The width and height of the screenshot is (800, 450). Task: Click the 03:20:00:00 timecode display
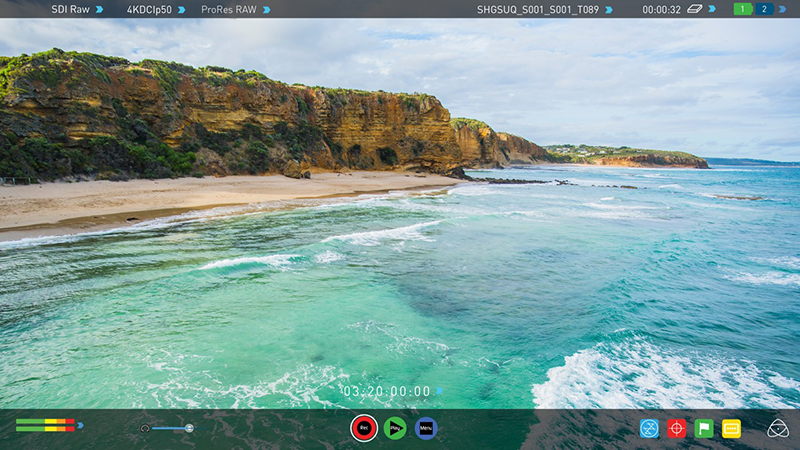tap(387, 391)
